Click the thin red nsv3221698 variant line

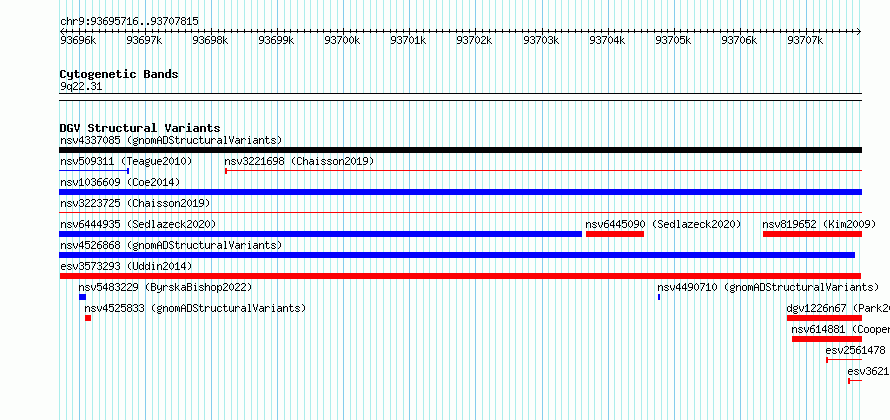(x=543, y=171)
